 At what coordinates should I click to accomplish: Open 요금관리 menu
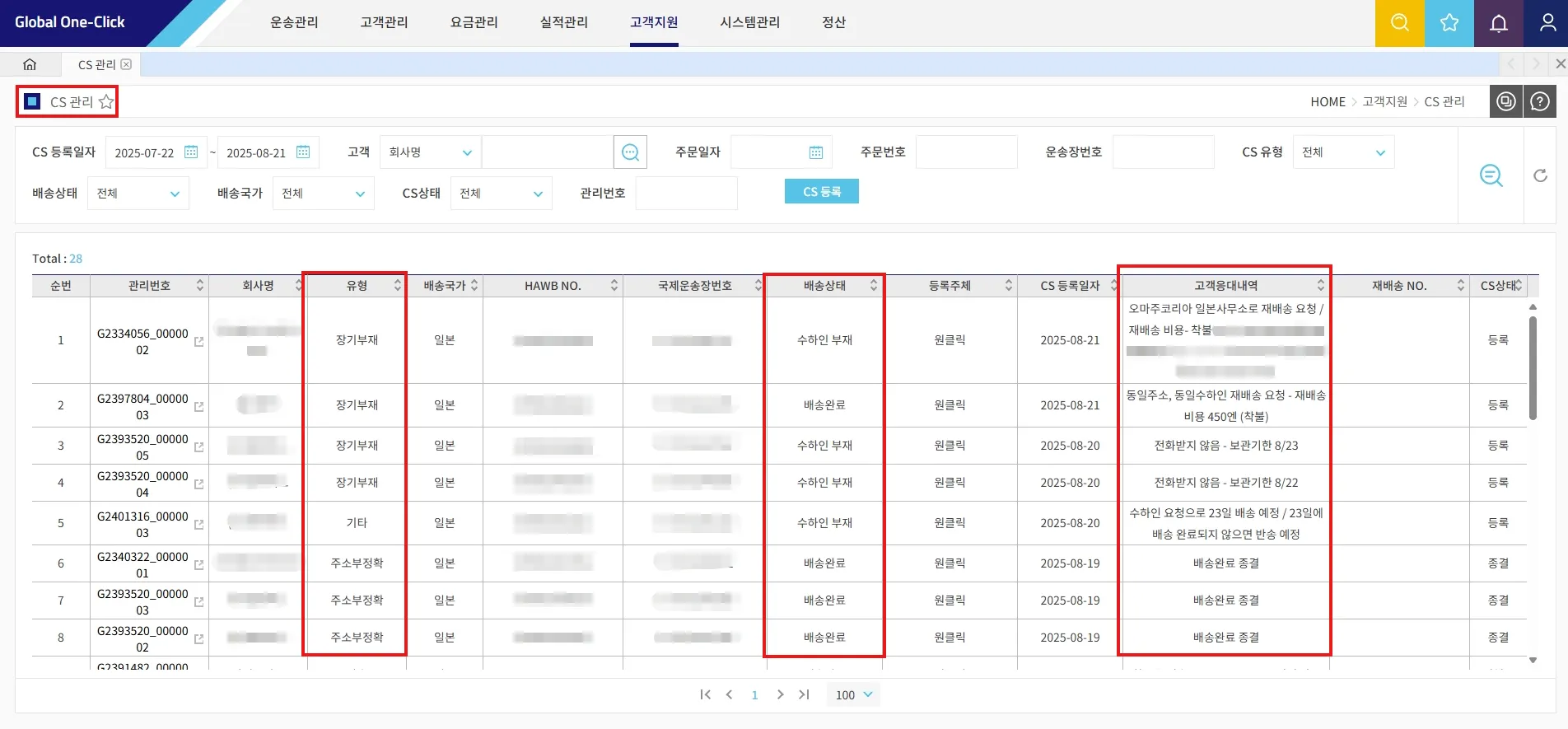pos(474,22)
